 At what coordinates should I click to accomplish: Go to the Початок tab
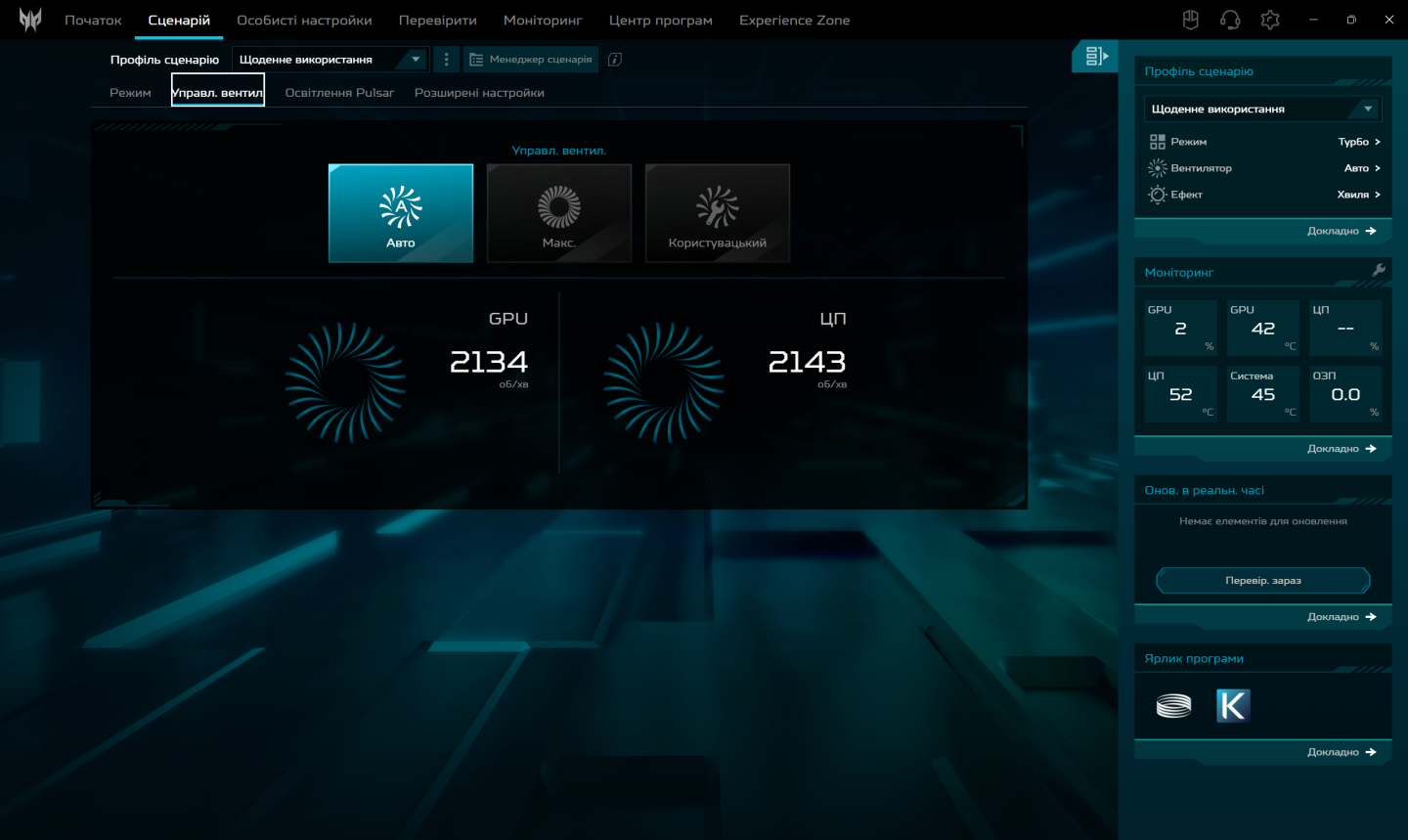click(93, 20)
